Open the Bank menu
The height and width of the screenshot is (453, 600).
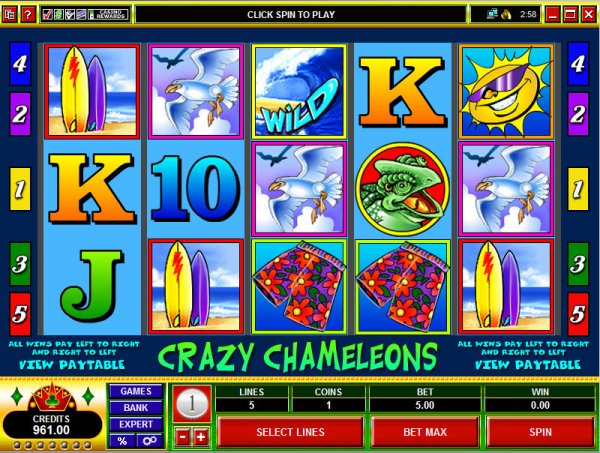click(x=136, y=407)
